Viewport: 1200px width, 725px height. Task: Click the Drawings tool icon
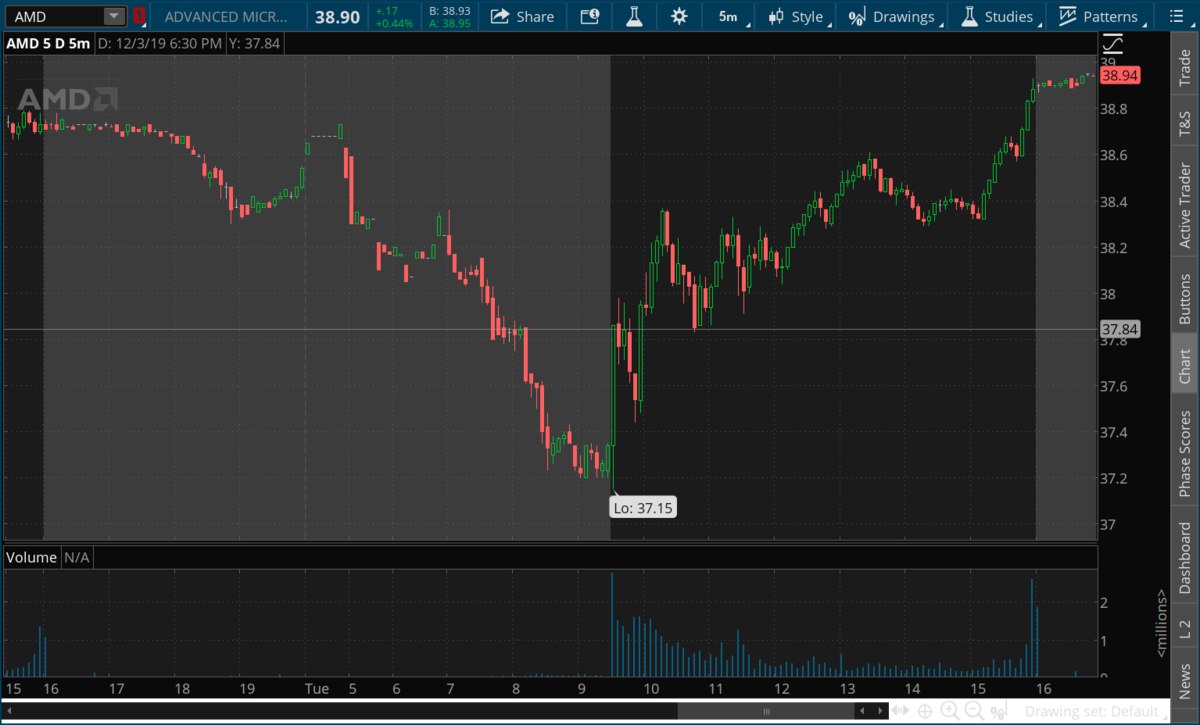(x=857, y=17)
